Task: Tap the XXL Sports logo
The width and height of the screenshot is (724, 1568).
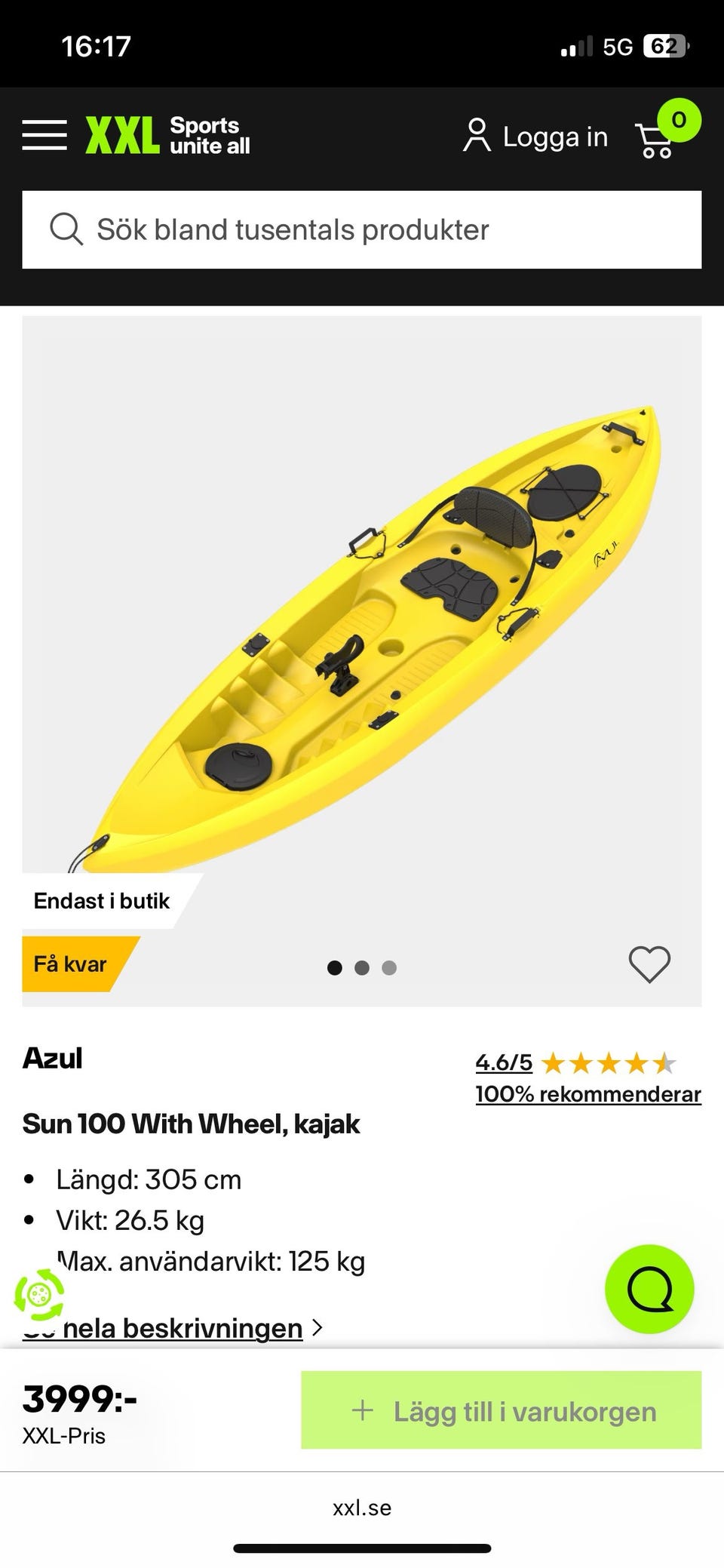Action: (x=167, y=136)
